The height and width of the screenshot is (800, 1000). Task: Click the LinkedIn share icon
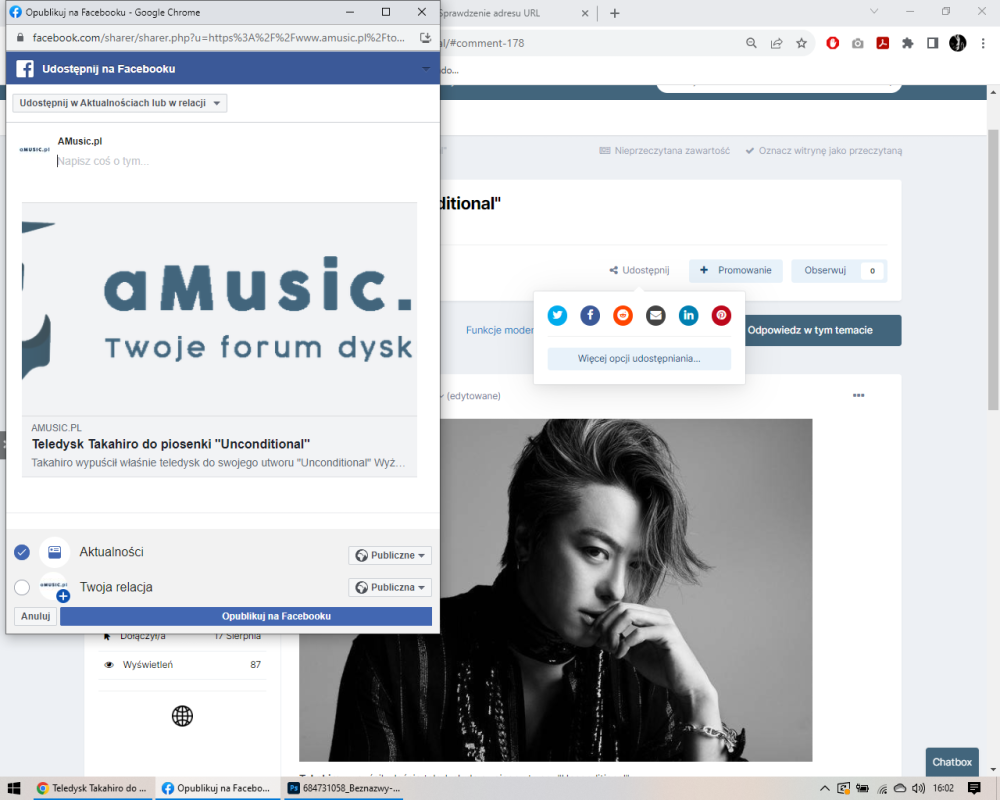coord(689,316)
